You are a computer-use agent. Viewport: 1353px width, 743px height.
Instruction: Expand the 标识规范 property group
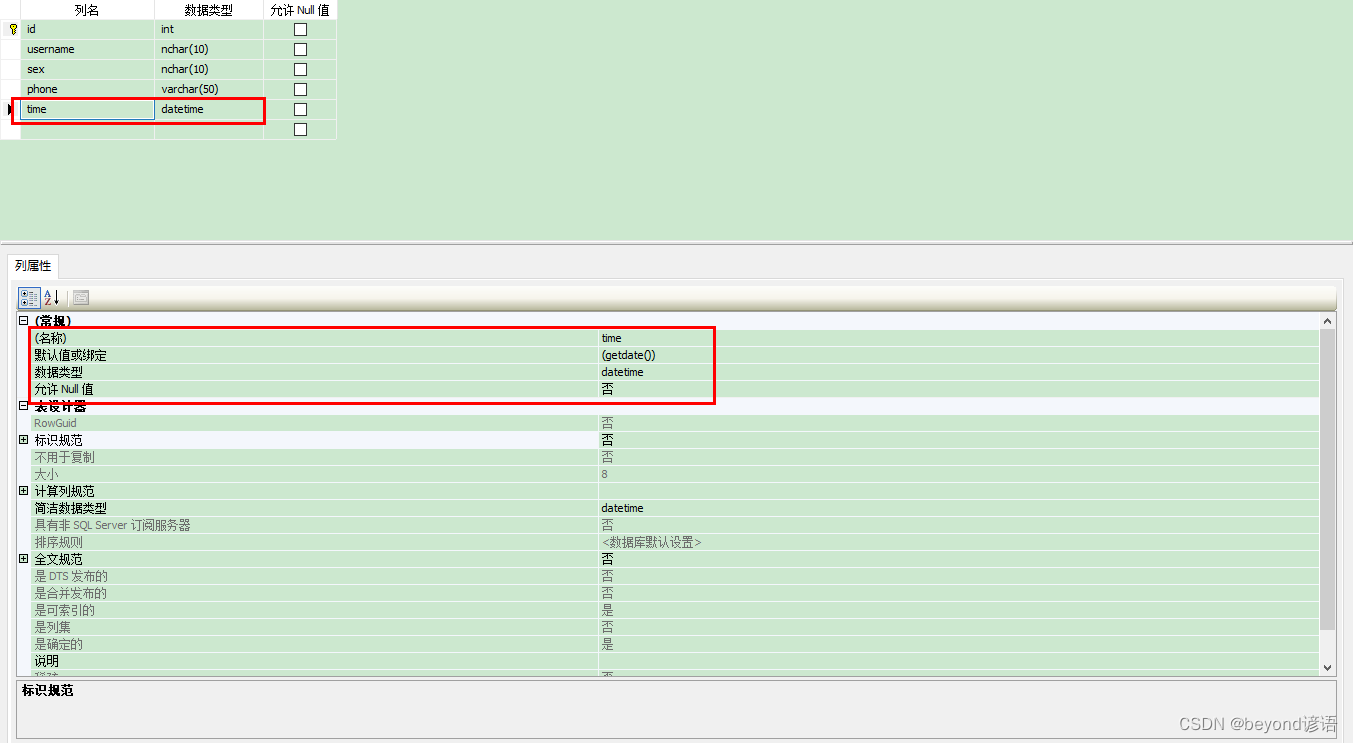click(x=23, y=440)
